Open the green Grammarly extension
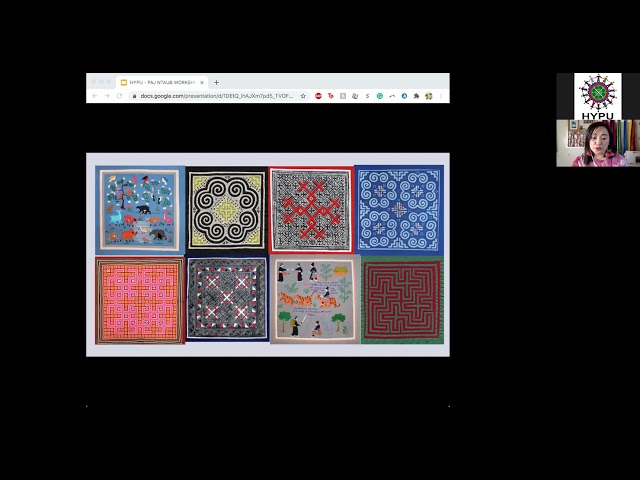The height and width of the screenshot is (480, 640). point(380,96)
